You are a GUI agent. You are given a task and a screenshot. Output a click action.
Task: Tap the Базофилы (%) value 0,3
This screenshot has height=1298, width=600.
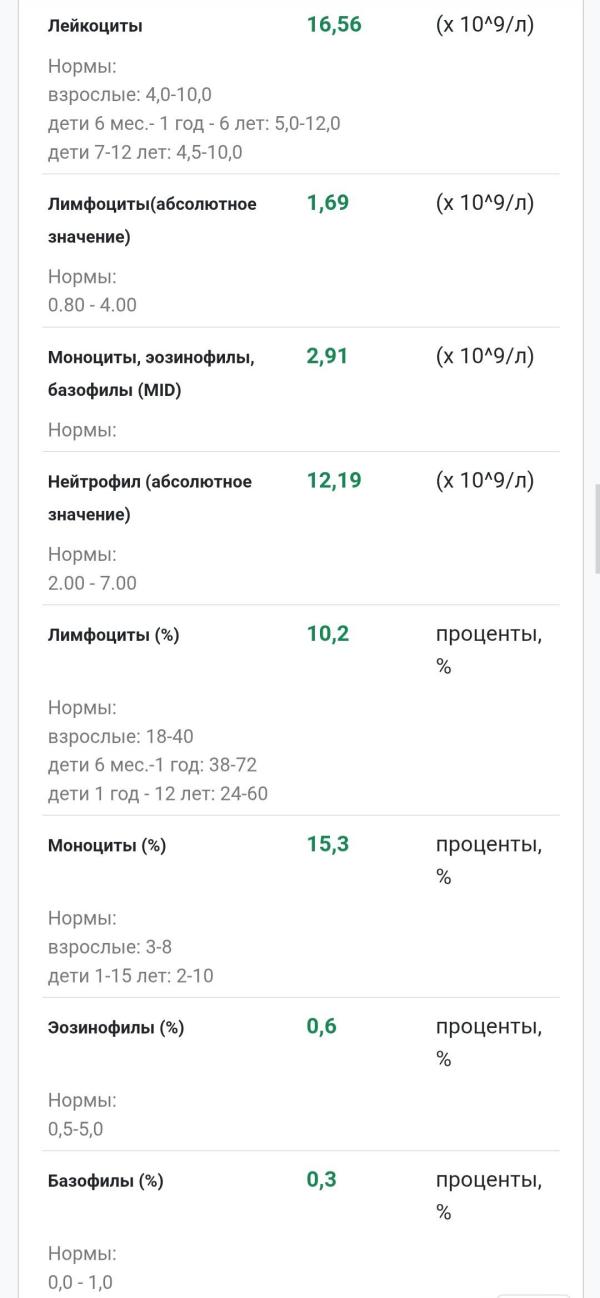point(322,1179)
